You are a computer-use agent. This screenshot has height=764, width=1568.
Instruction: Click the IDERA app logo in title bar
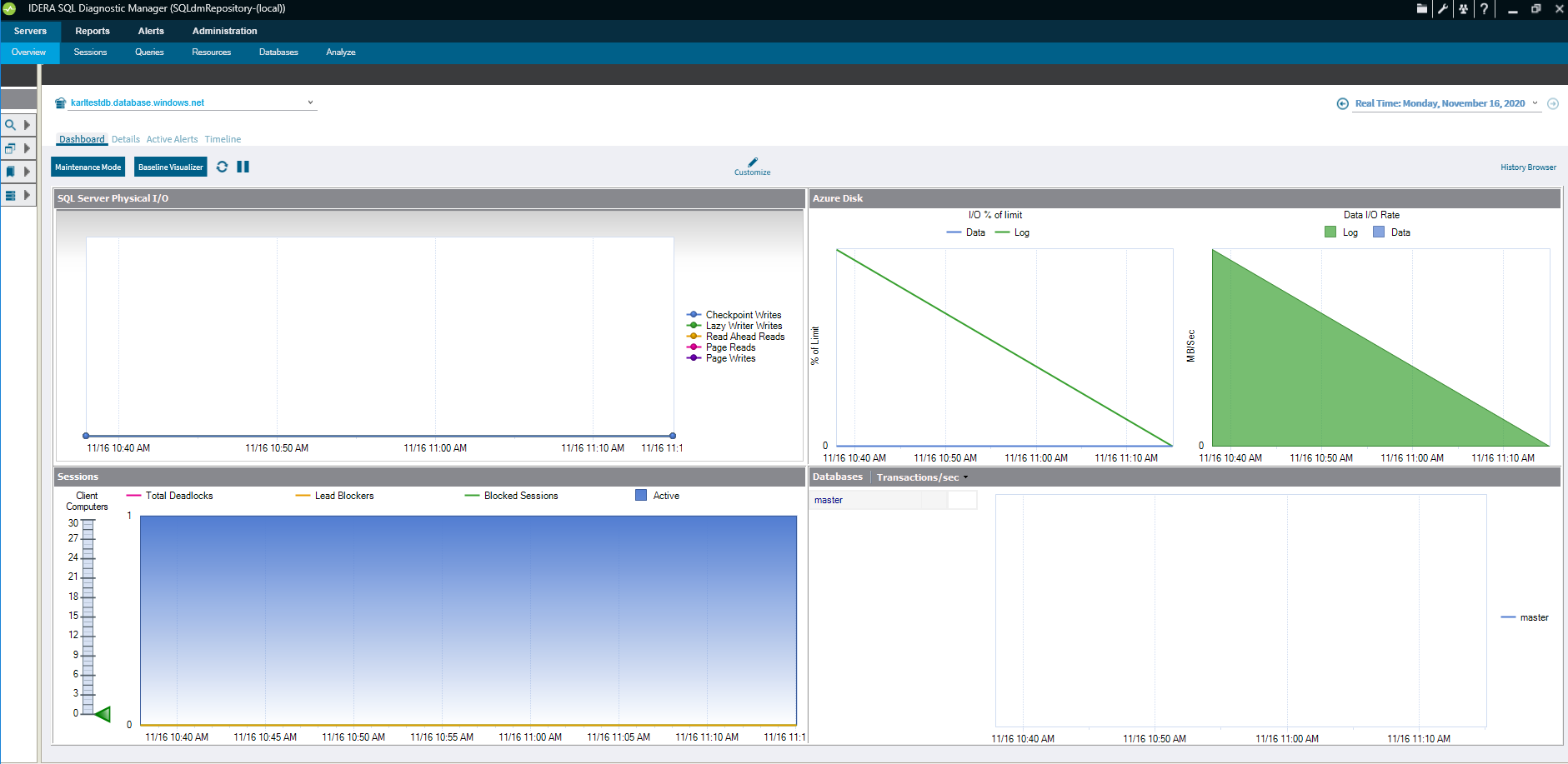tap(10, 9)
